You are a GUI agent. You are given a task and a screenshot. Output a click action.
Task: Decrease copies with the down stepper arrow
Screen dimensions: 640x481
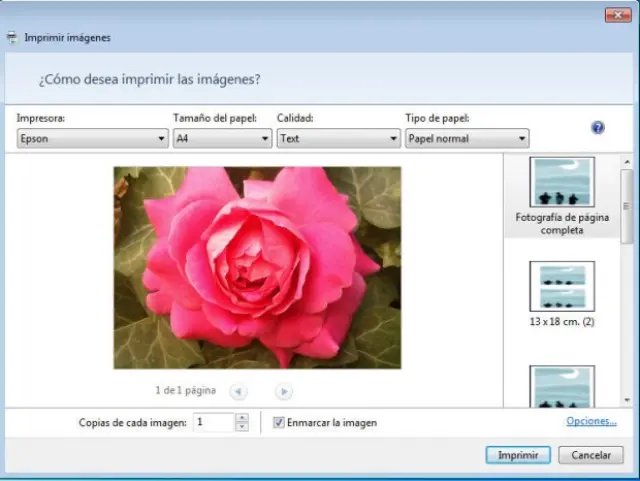pyautogui.click(x=241, y=427)
